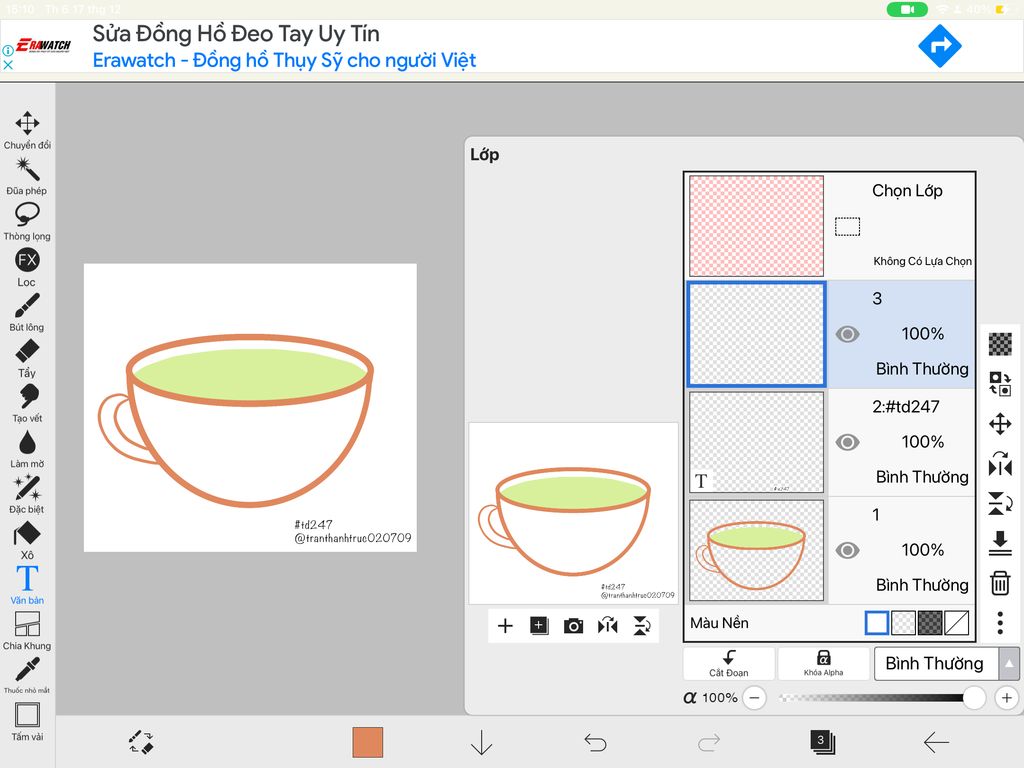
Task: Decrease alpha with the minus button
Action: [x=754, y=697]
